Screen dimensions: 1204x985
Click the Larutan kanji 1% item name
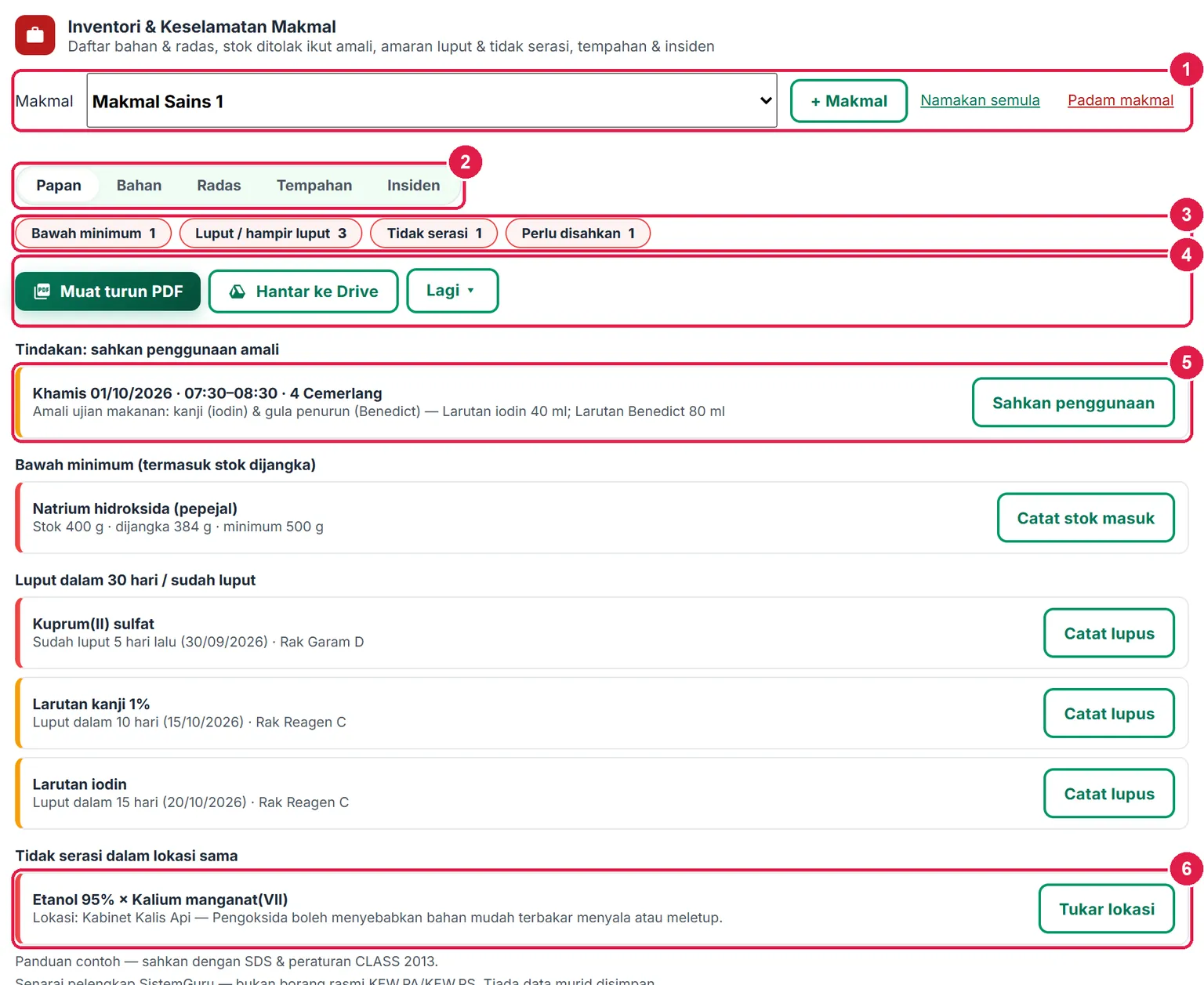[91, 704]
